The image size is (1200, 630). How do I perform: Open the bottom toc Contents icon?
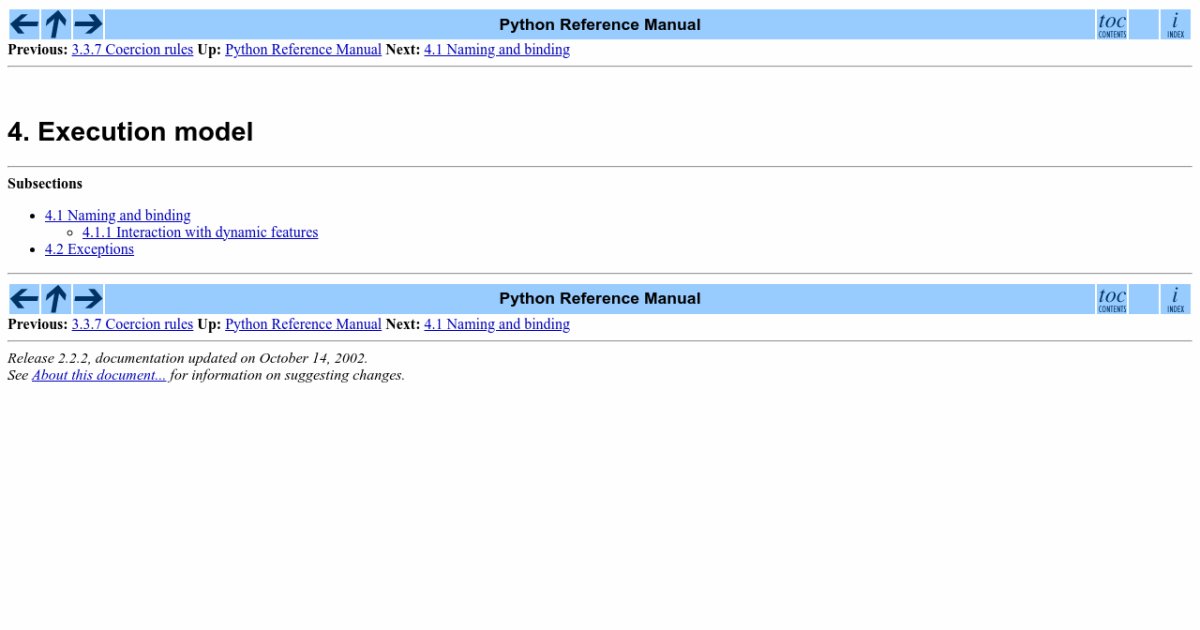tap(1112, 299)
